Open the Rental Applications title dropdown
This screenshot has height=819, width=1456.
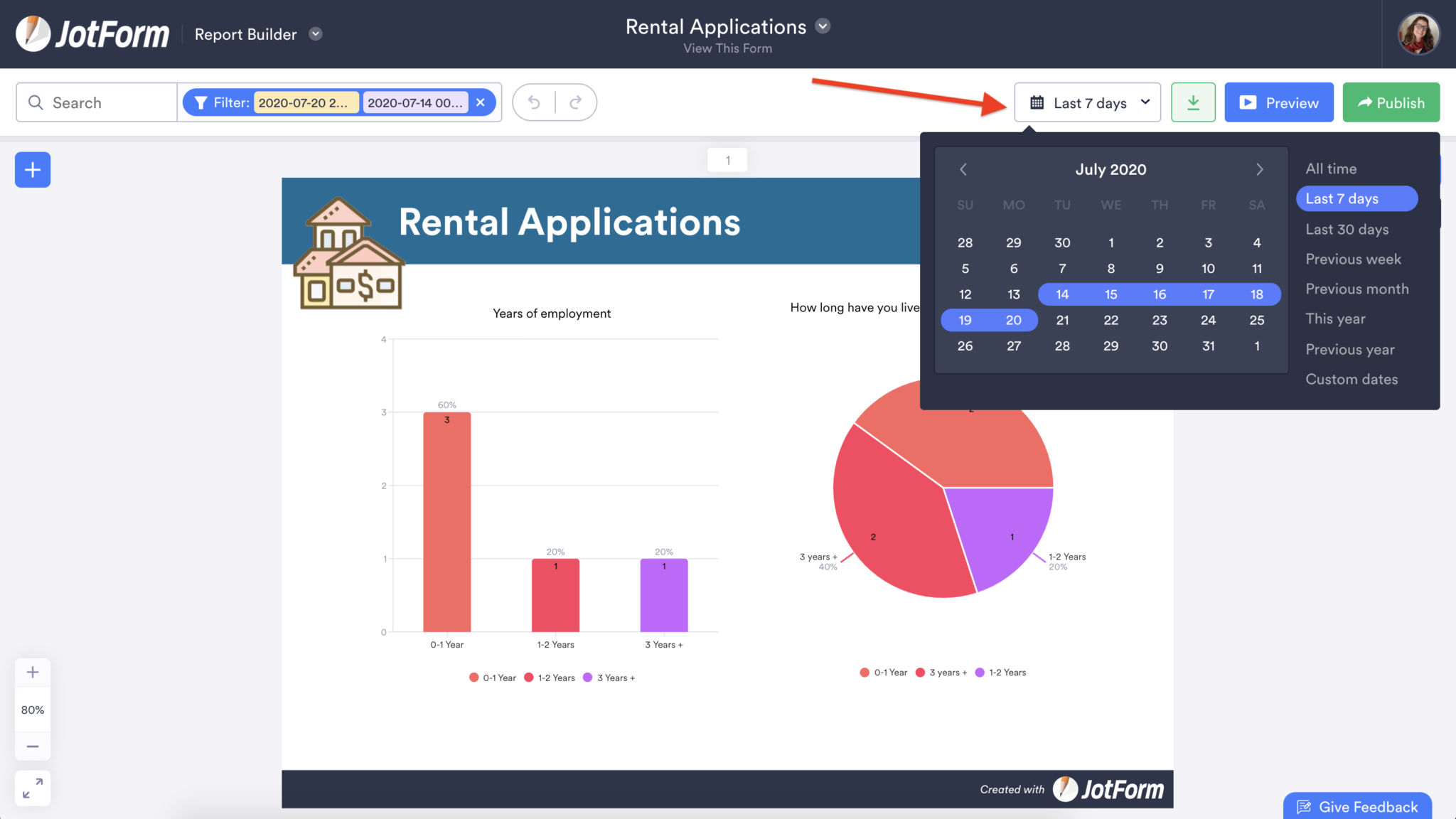822,26
